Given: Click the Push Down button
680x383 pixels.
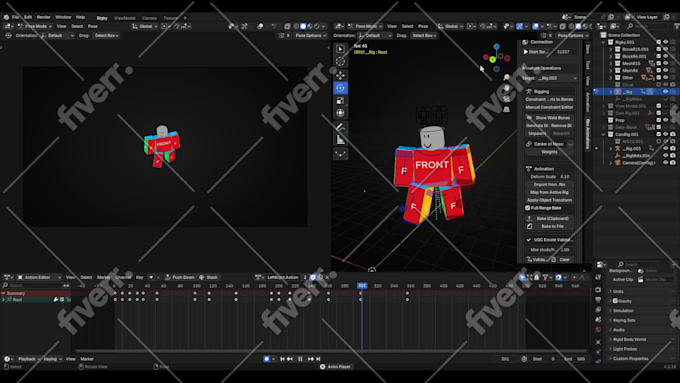Looking at the screenshot, I should tap(180, 278).
